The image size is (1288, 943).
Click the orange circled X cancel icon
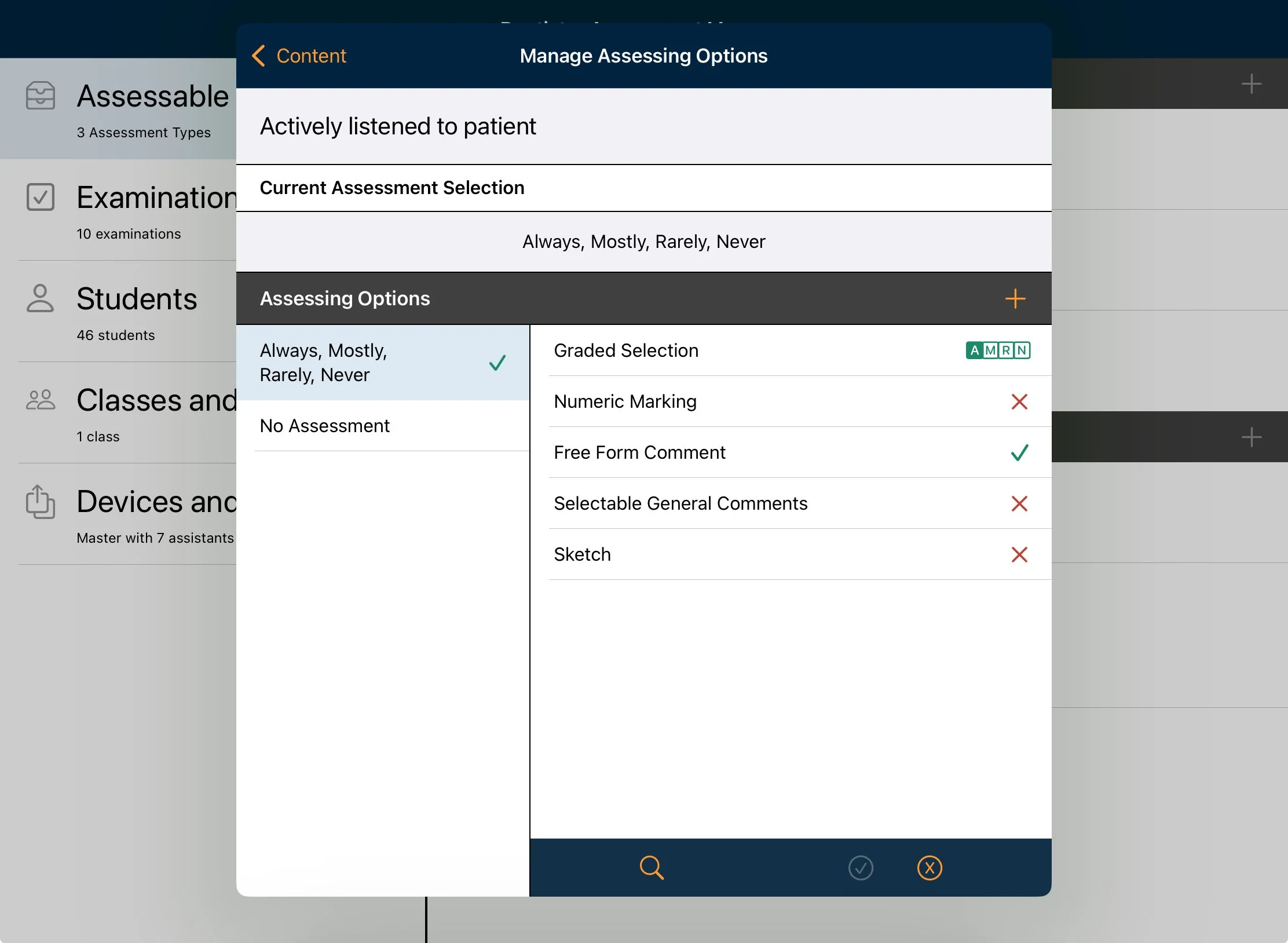pyautogui.click(x=930, y=868)
